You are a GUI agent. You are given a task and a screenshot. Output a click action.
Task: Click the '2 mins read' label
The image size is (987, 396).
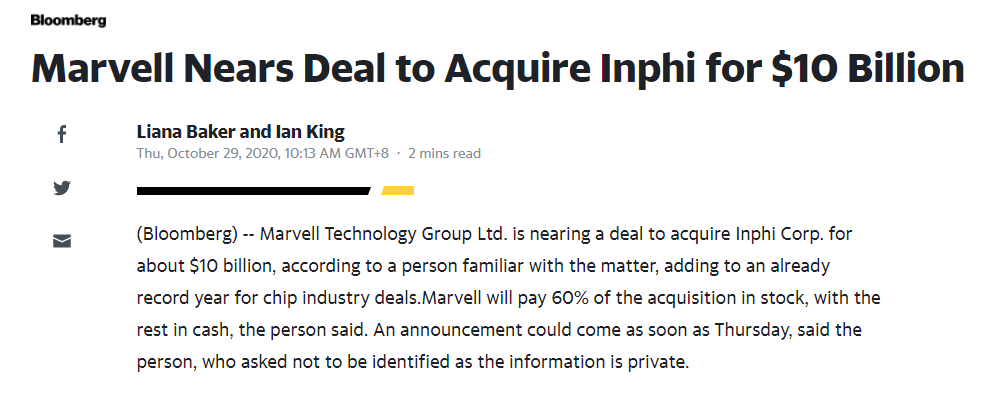(x=444, y=153)
